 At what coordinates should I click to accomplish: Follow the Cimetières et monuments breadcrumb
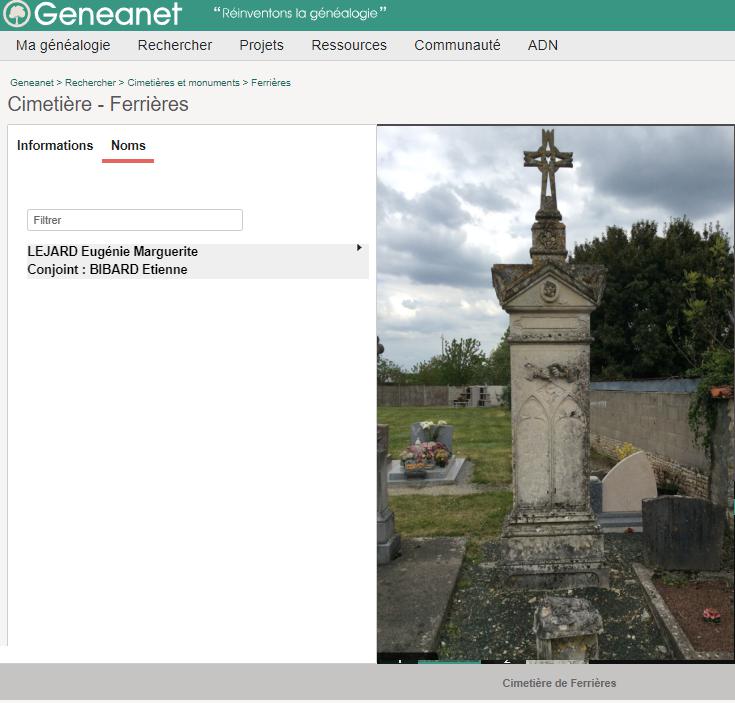pos(183,82)
